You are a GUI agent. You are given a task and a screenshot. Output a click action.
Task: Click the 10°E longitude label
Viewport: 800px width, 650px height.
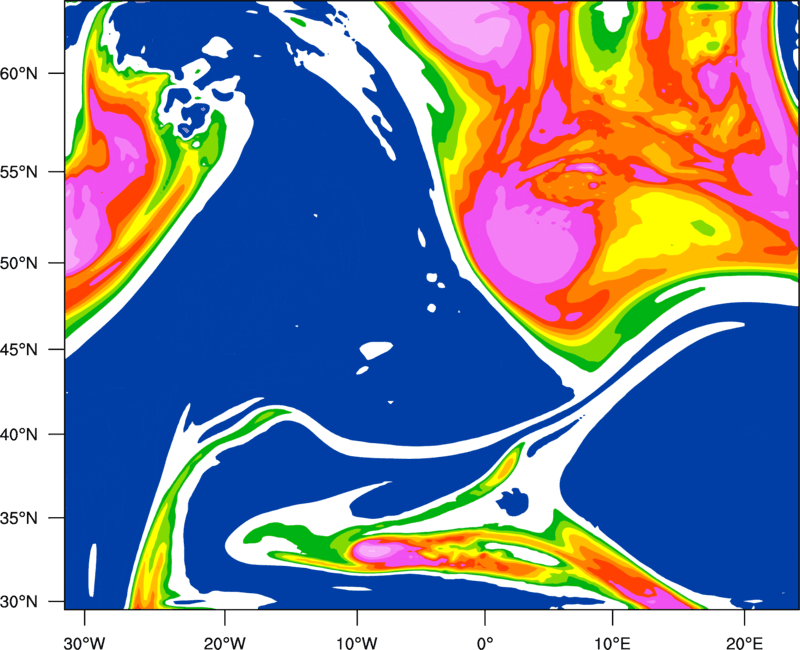(x=612, y=643)
